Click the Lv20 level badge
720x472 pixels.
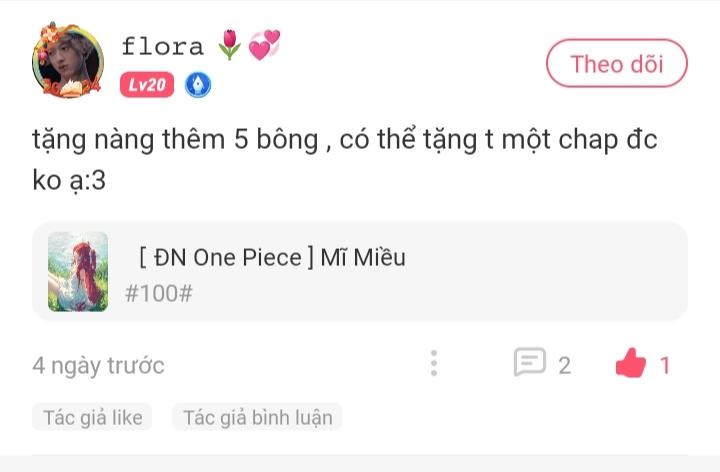click(x=147, y=86)
